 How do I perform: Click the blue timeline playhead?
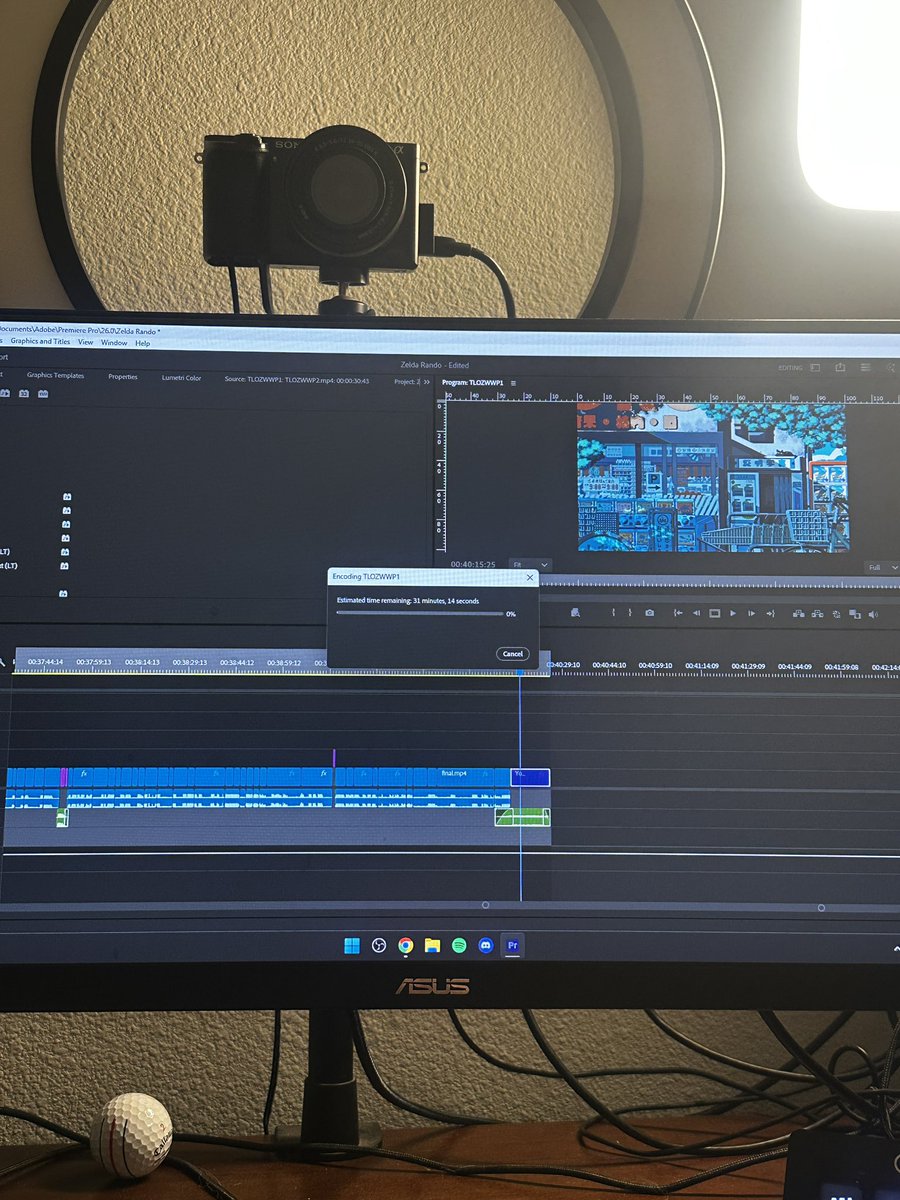[520, 672]
